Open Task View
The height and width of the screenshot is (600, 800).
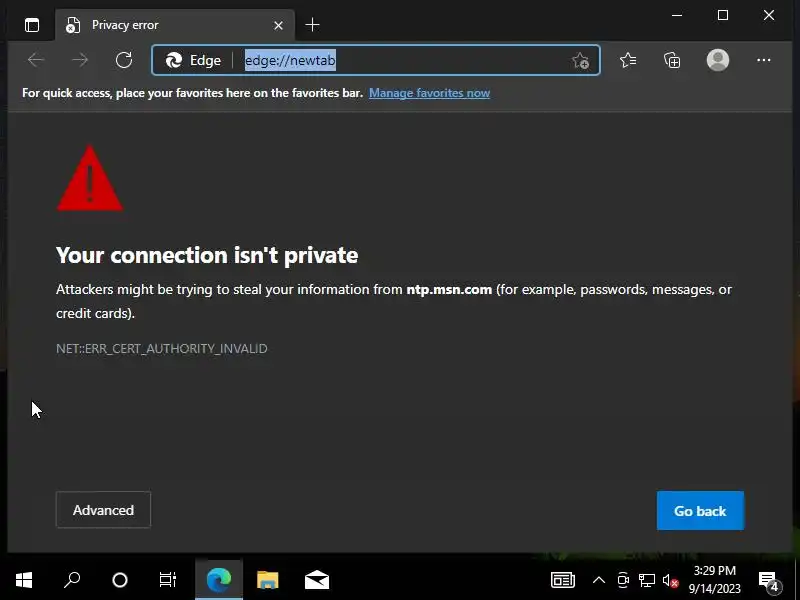tap(167, 580)
